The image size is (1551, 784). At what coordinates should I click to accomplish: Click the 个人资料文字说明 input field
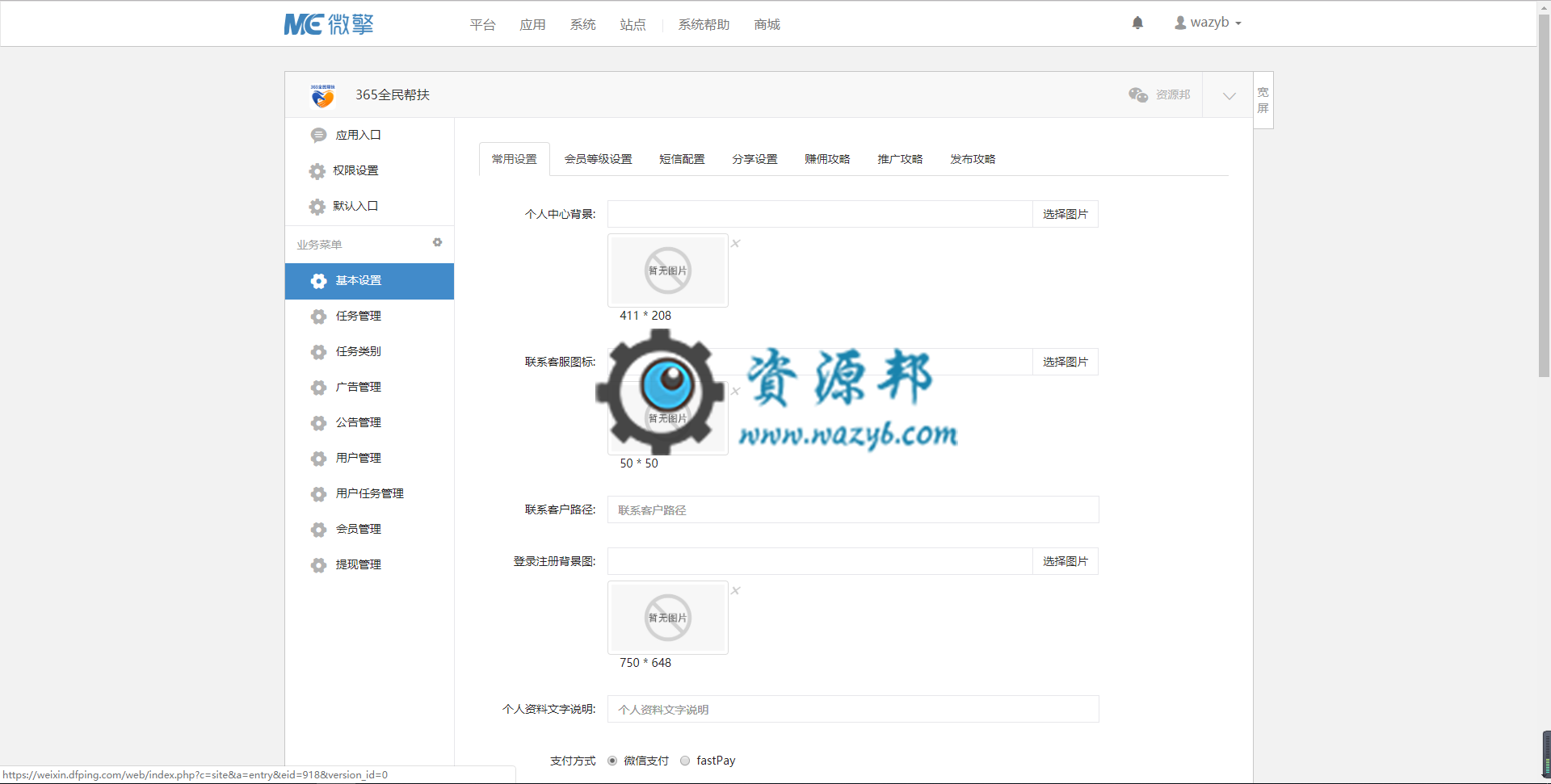853,709
